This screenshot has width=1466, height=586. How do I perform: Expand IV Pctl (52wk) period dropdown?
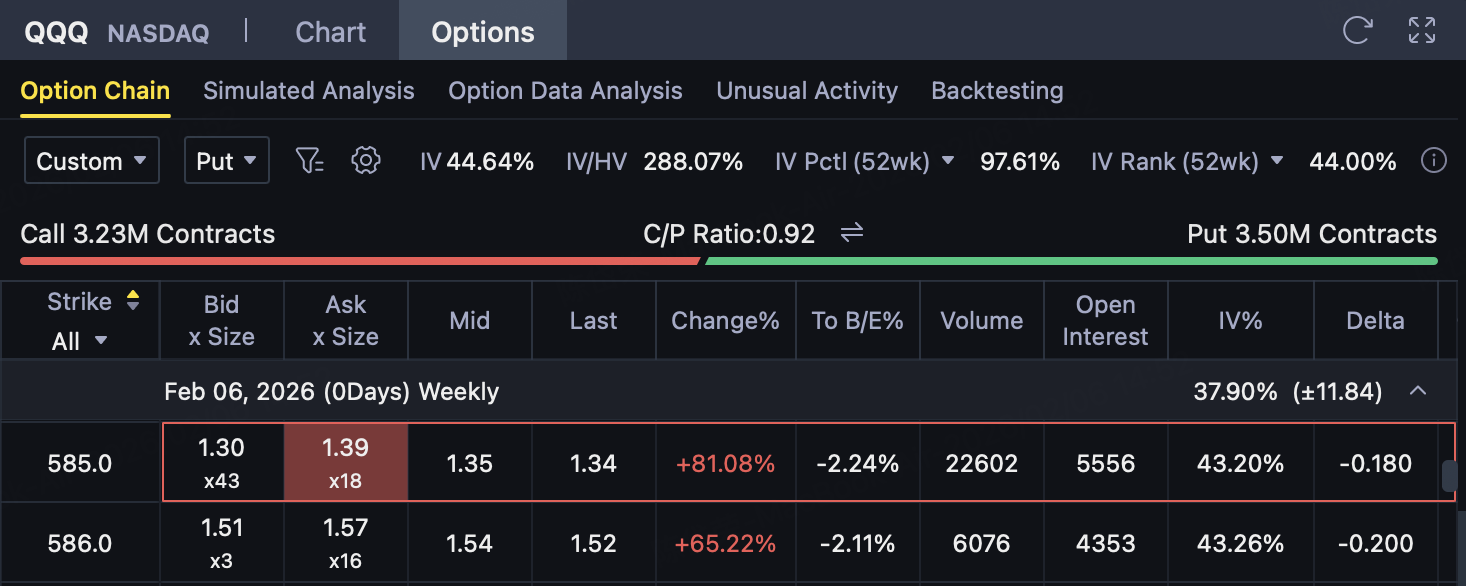click(x=948, y=161)
